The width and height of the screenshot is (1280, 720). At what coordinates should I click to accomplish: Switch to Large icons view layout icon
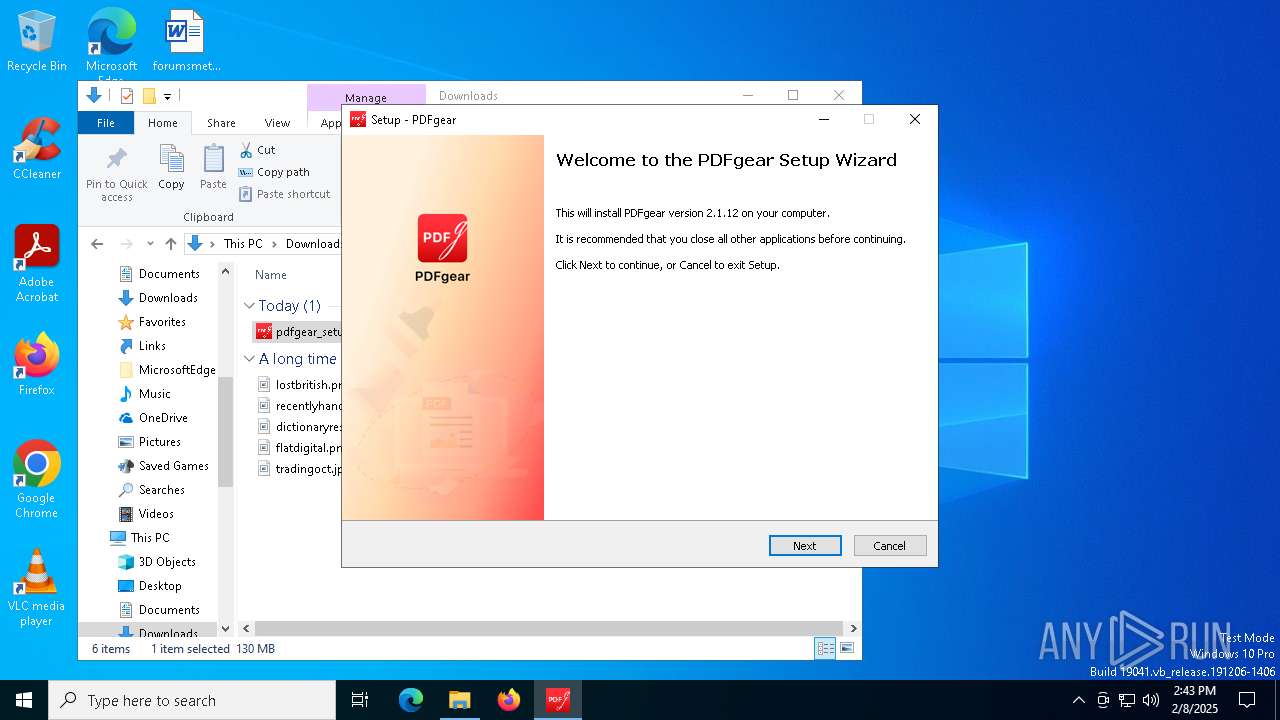click(x=847, y=649)
